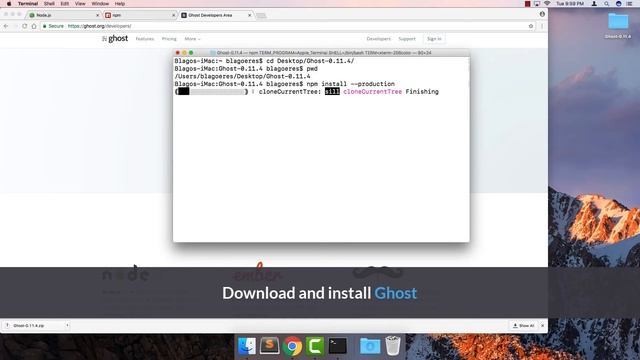Close the Node.js tab

click(97, 15)
